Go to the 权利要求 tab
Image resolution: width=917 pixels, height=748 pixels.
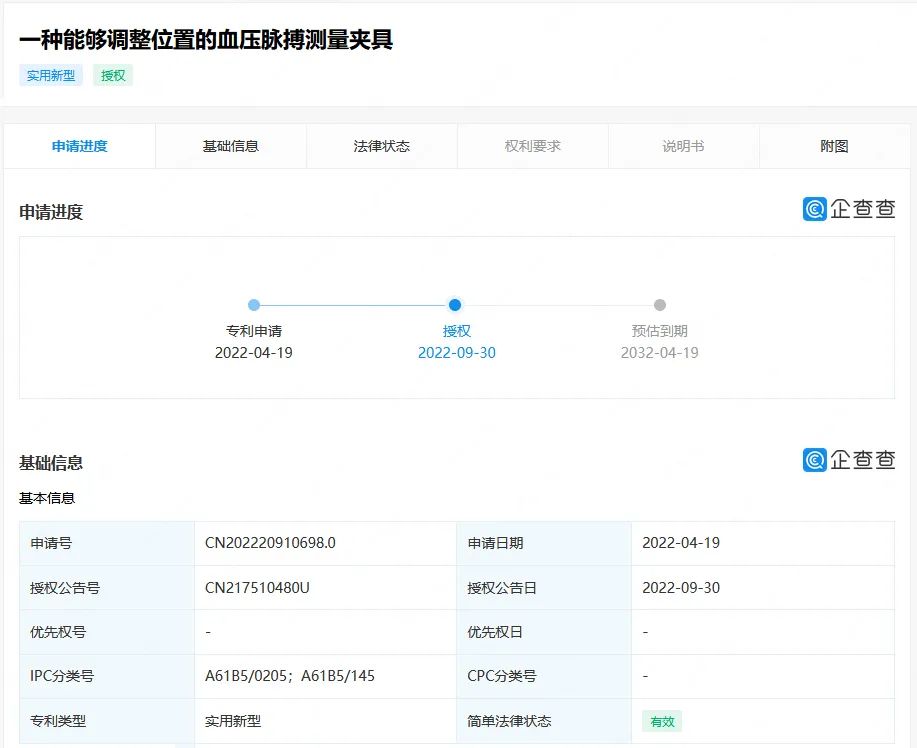click(533, 146)
